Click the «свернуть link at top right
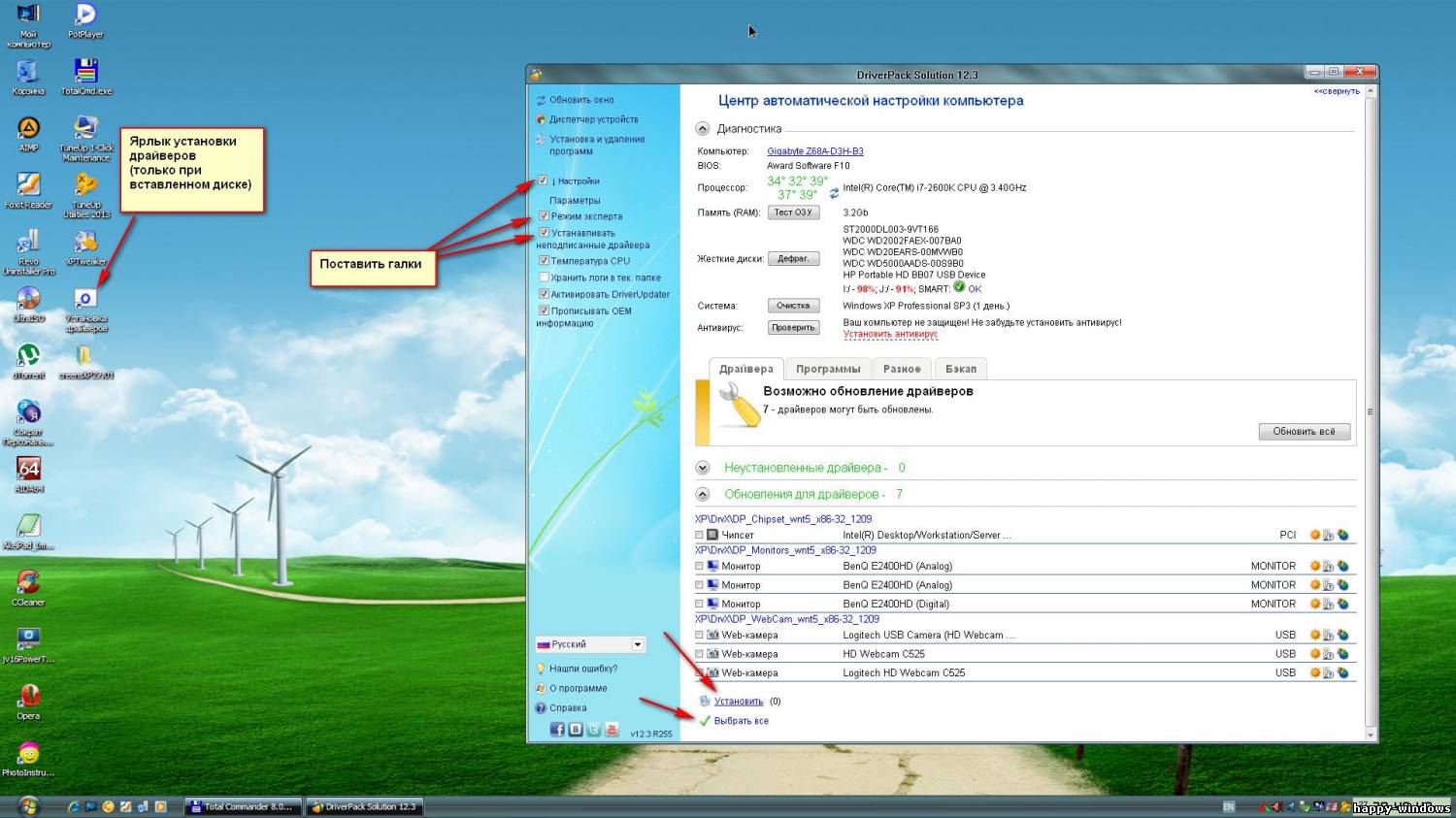 1337,91
